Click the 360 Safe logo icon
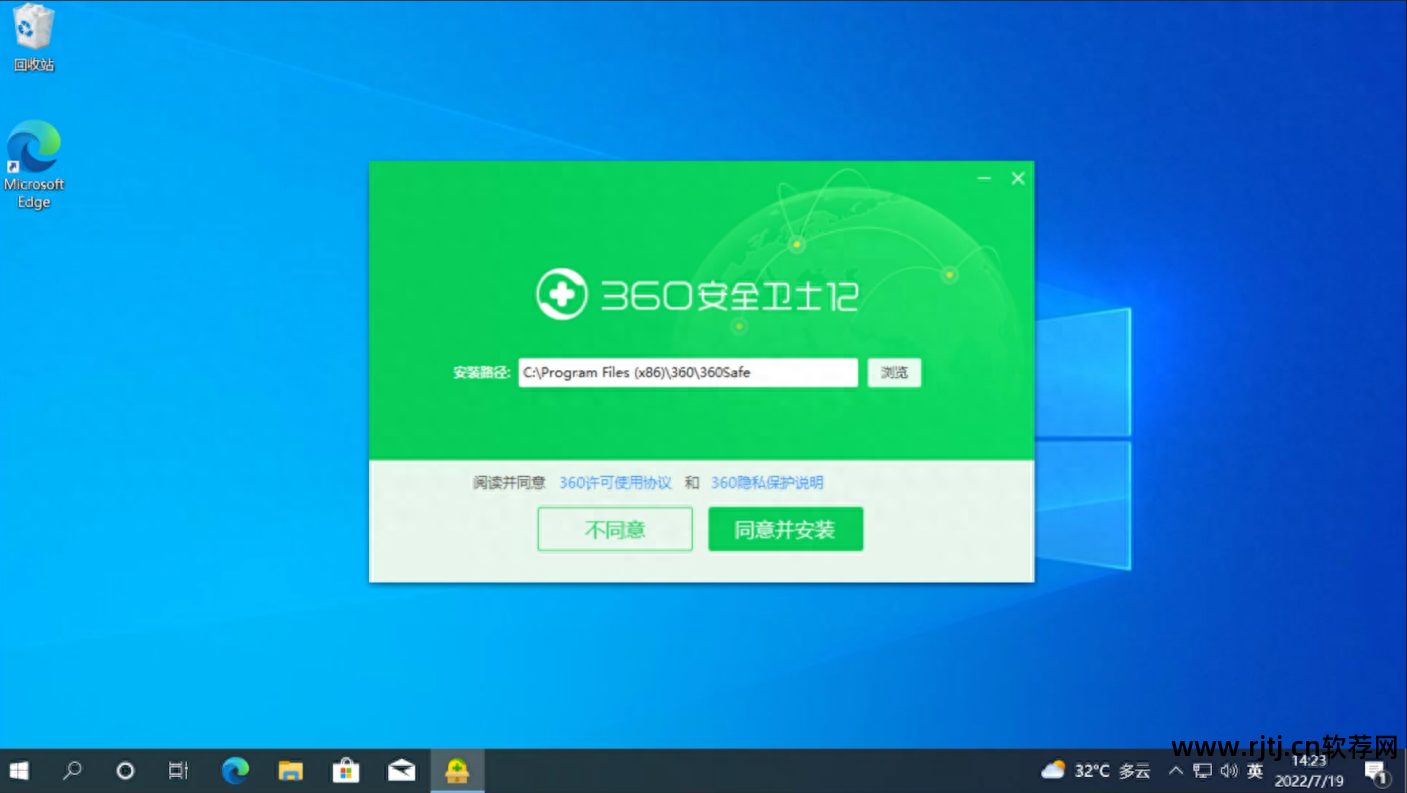 coord(561,293)
